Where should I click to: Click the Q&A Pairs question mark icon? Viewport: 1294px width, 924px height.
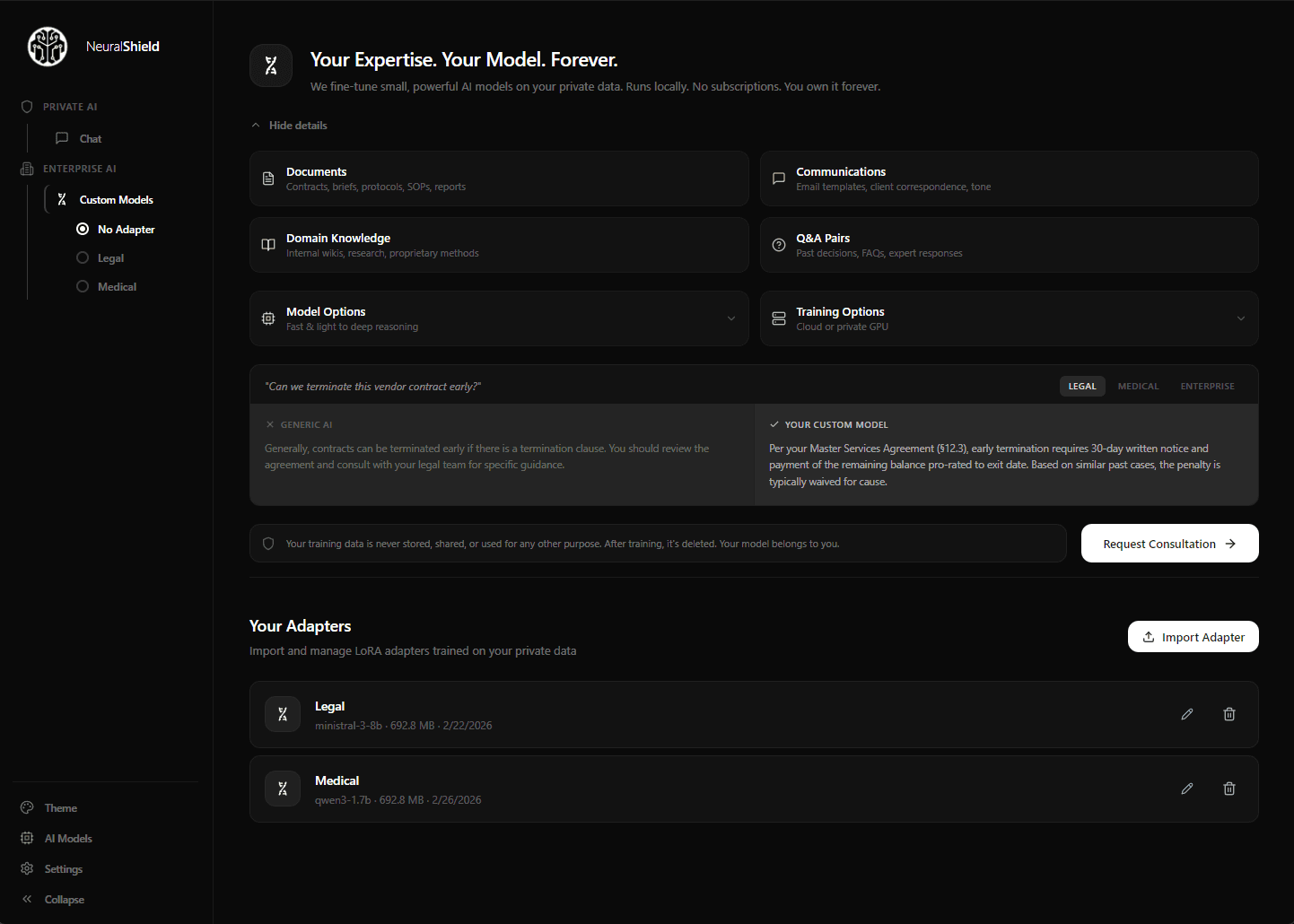click(778, 244)
